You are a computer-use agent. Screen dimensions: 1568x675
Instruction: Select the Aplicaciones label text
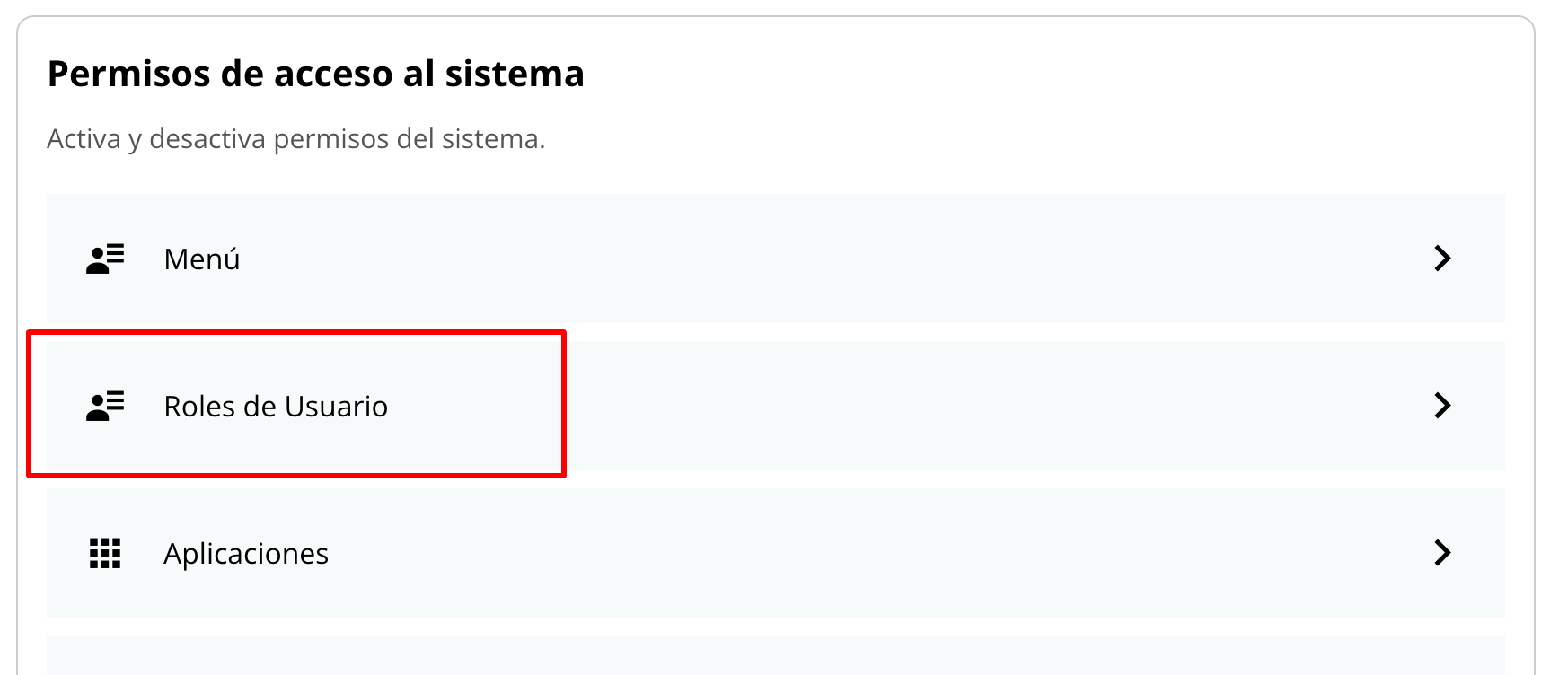pos(246,554)
